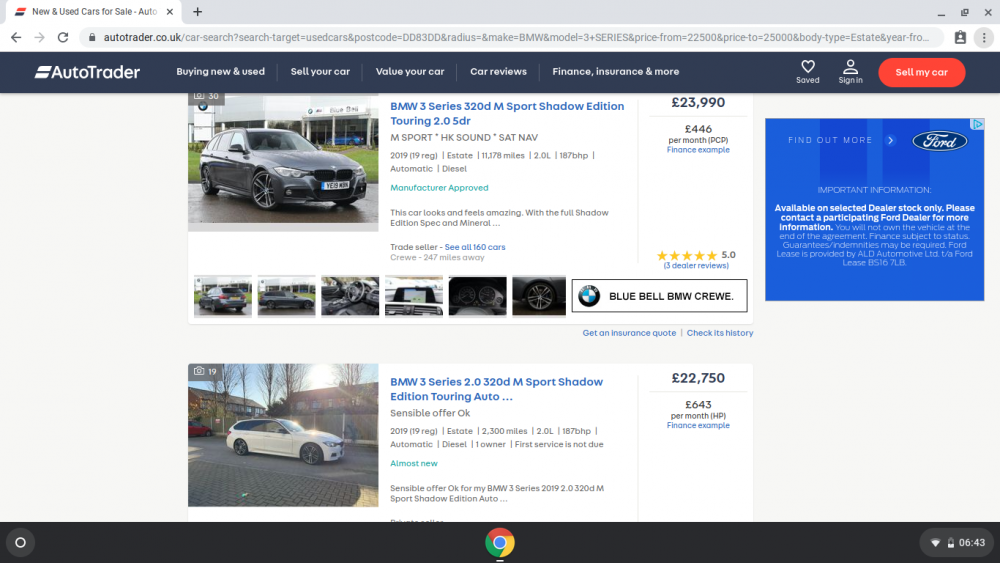
Task: Click the £23,990 price
Action: click(698, 103)
